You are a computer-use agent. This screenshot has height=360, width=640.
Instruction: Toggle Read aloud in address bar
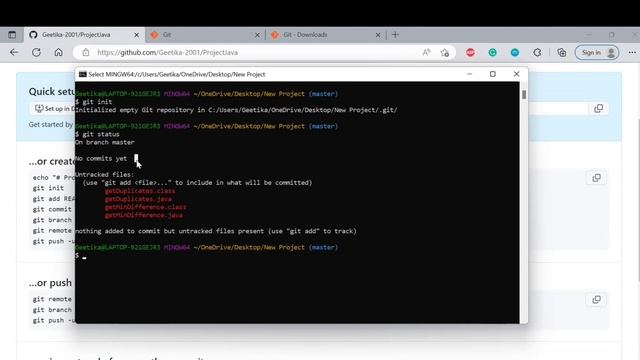pos(426,52)
